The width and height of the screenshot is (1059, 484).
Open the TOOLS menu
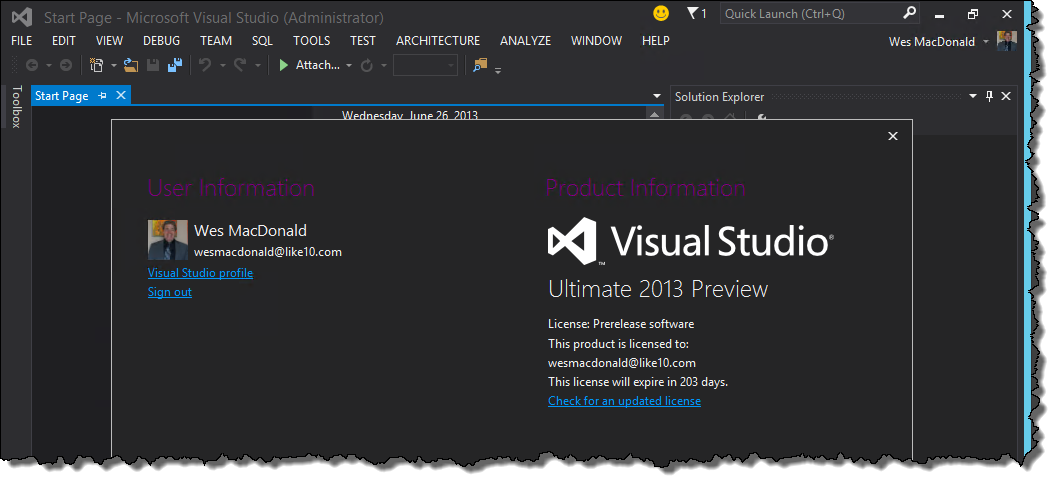(x=311, y=41)
